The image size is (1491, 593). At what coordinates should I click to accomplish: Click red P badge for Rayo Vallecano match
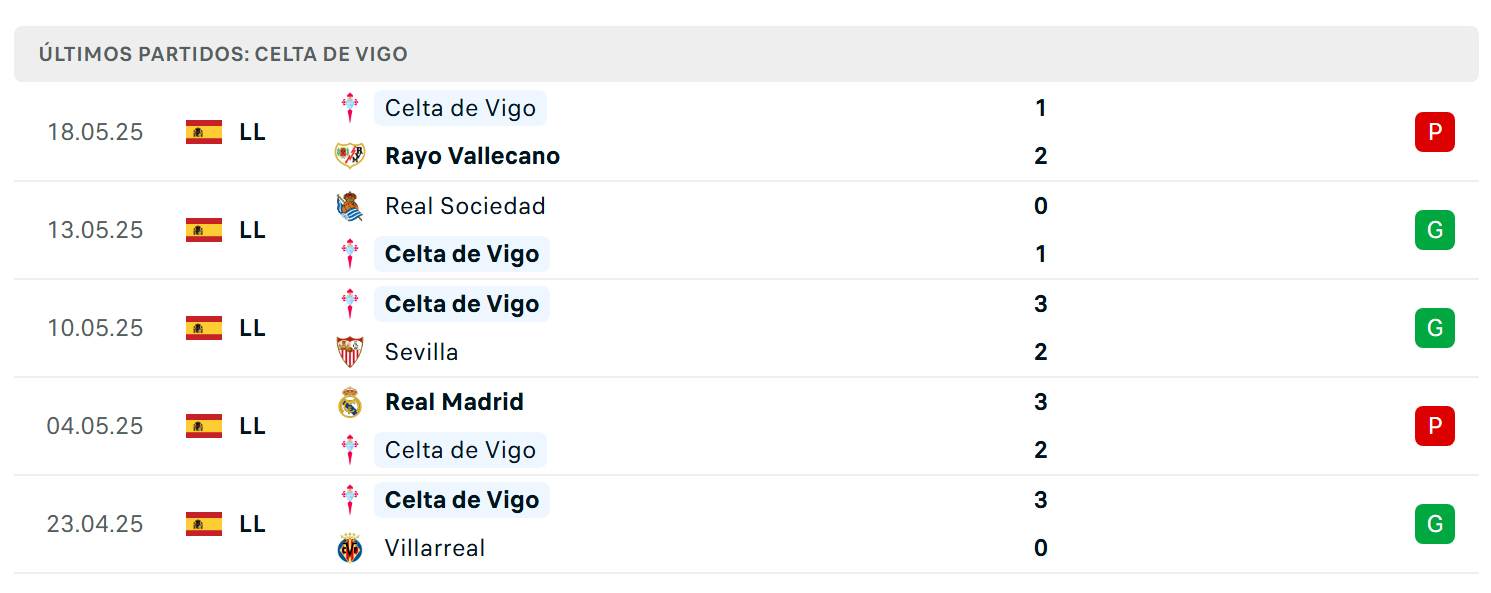pyautogui.click(x=1435, y=132)
